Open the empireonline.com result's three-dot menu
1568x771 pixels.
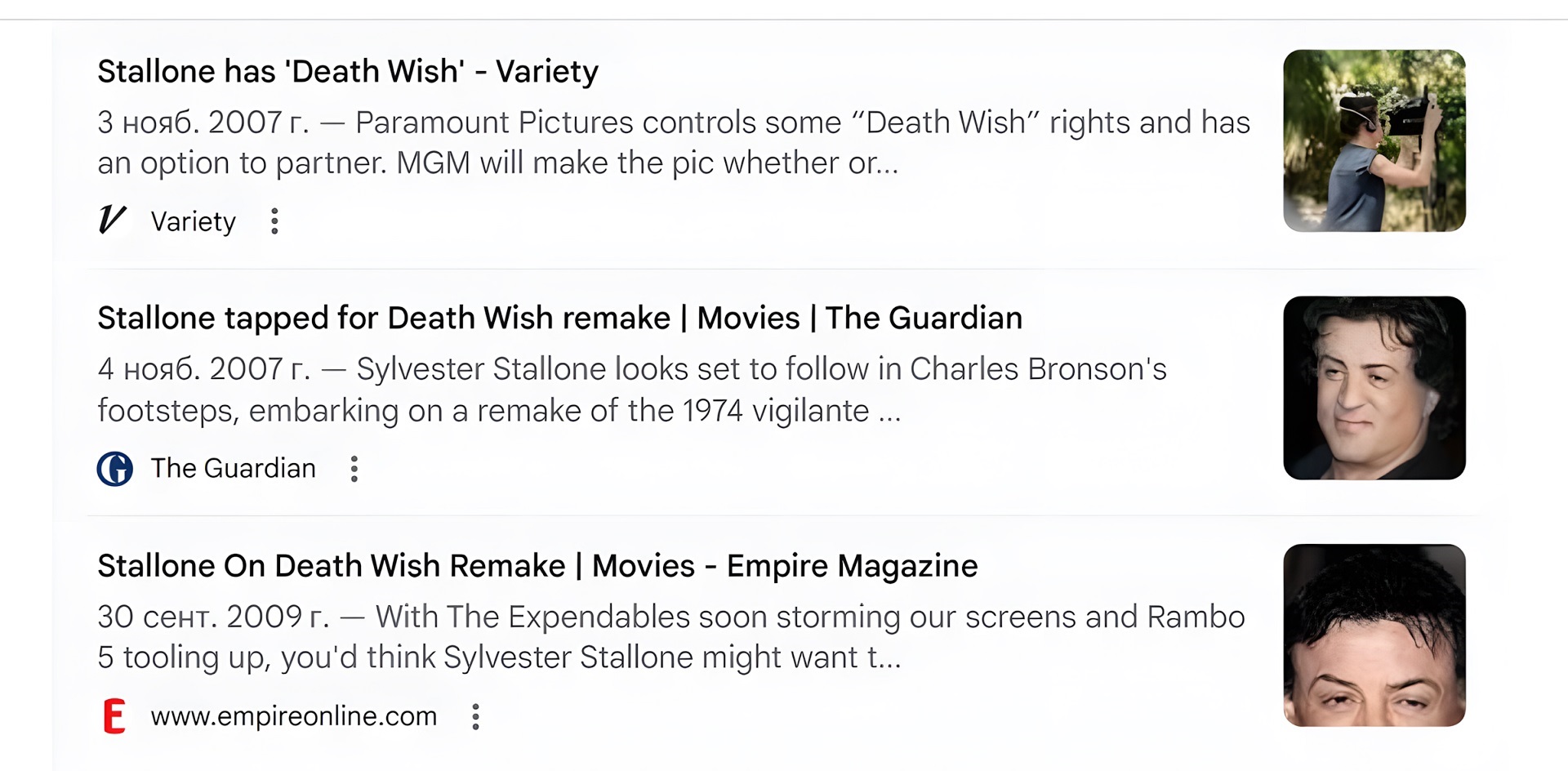pyautogui.click(x=475, y=716)
